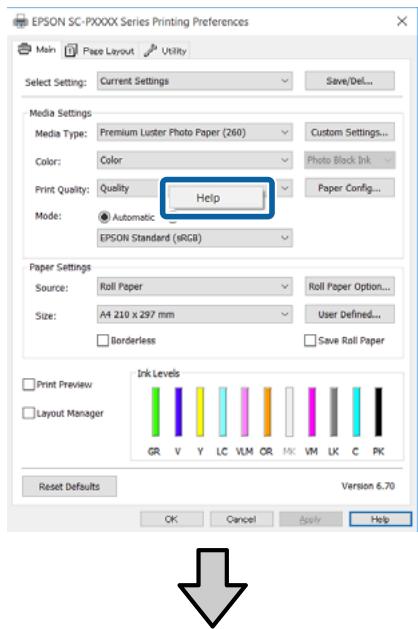The width and height of the screenshot is (418, 629).
Task: Click the V violet ink level bar
Action: [x=179, y=412]
